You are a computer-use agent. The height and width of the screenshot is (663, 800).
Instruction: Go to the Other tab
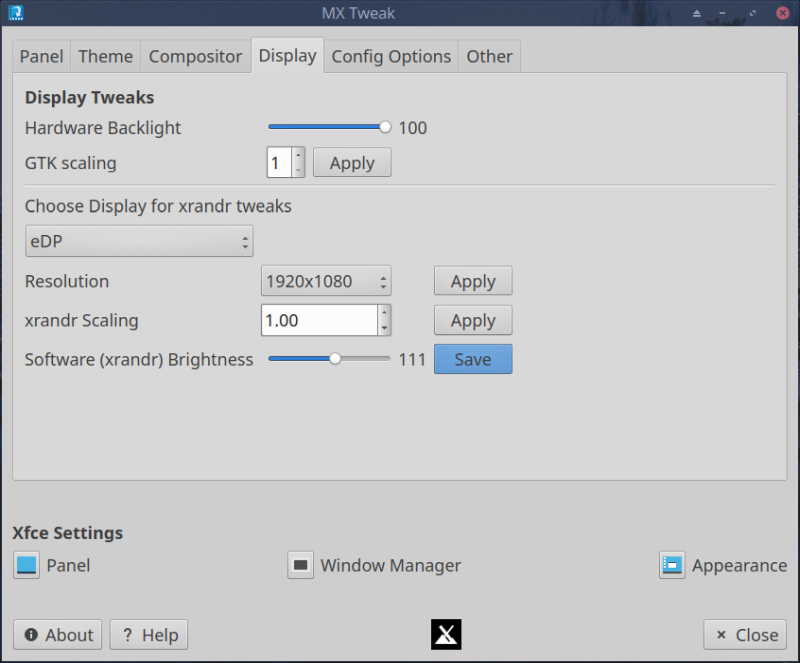pos(489,56)
